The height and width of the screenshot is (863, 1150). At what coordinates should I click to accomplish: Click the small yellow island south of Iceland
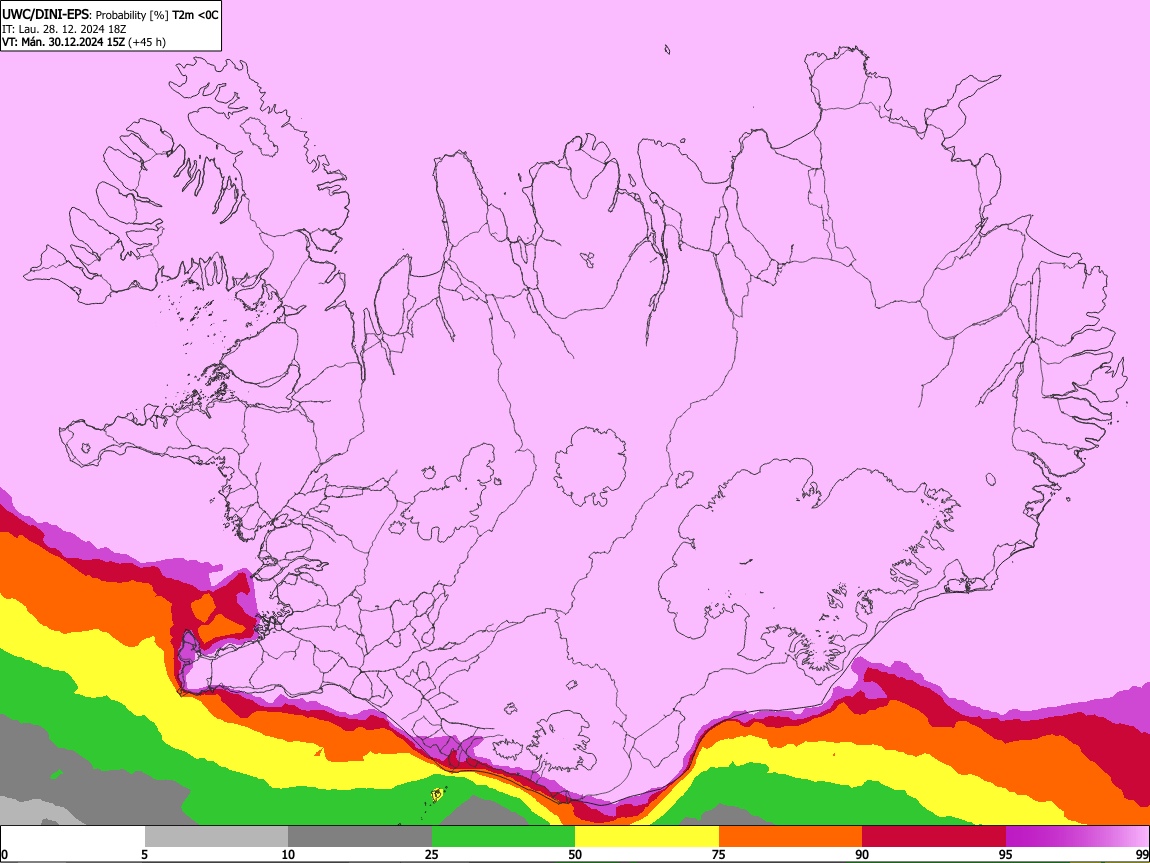tap(438, 793)
